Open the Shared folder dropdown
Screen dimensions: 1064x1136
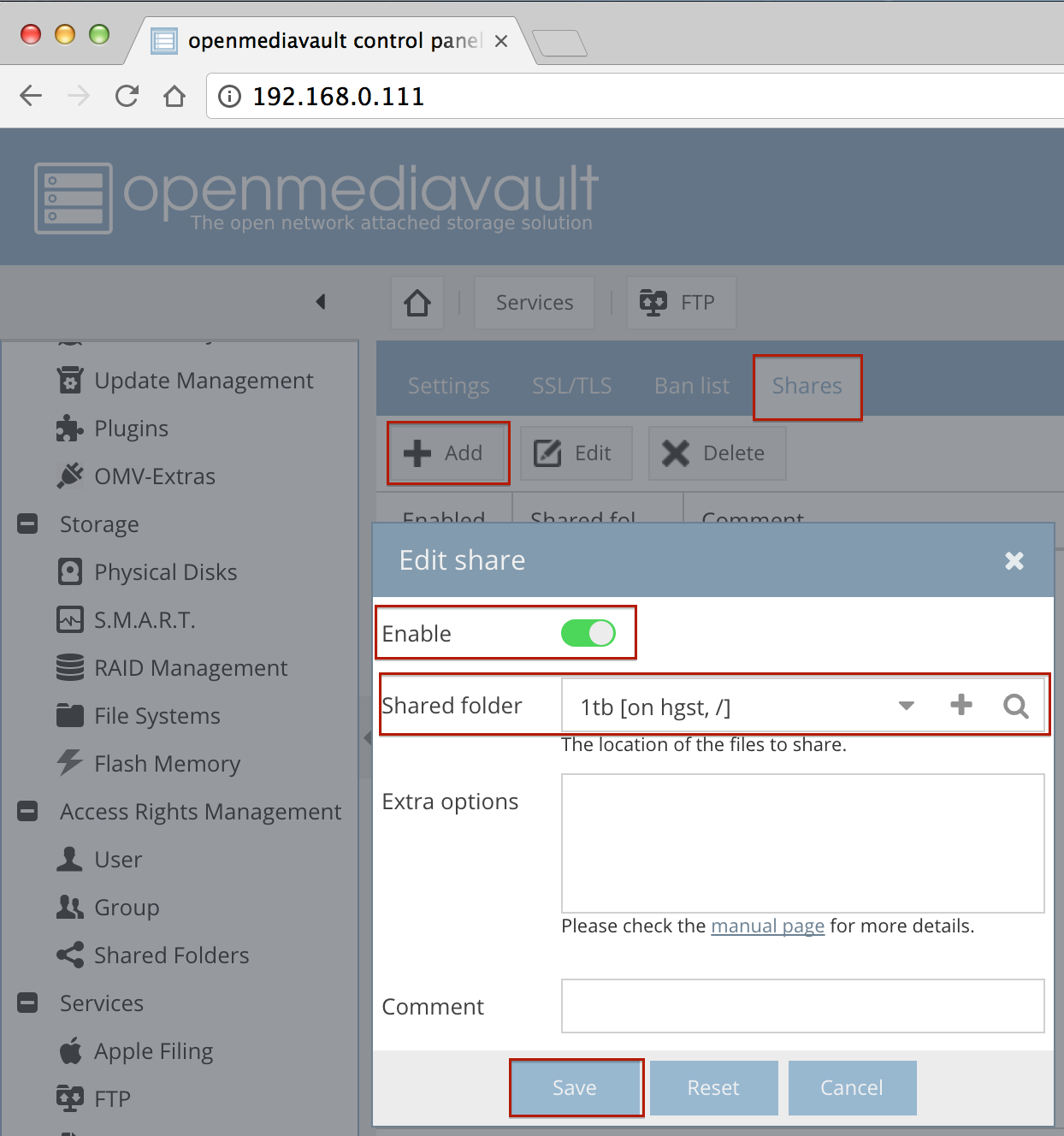pyautogui.click(x=907, y=706)
